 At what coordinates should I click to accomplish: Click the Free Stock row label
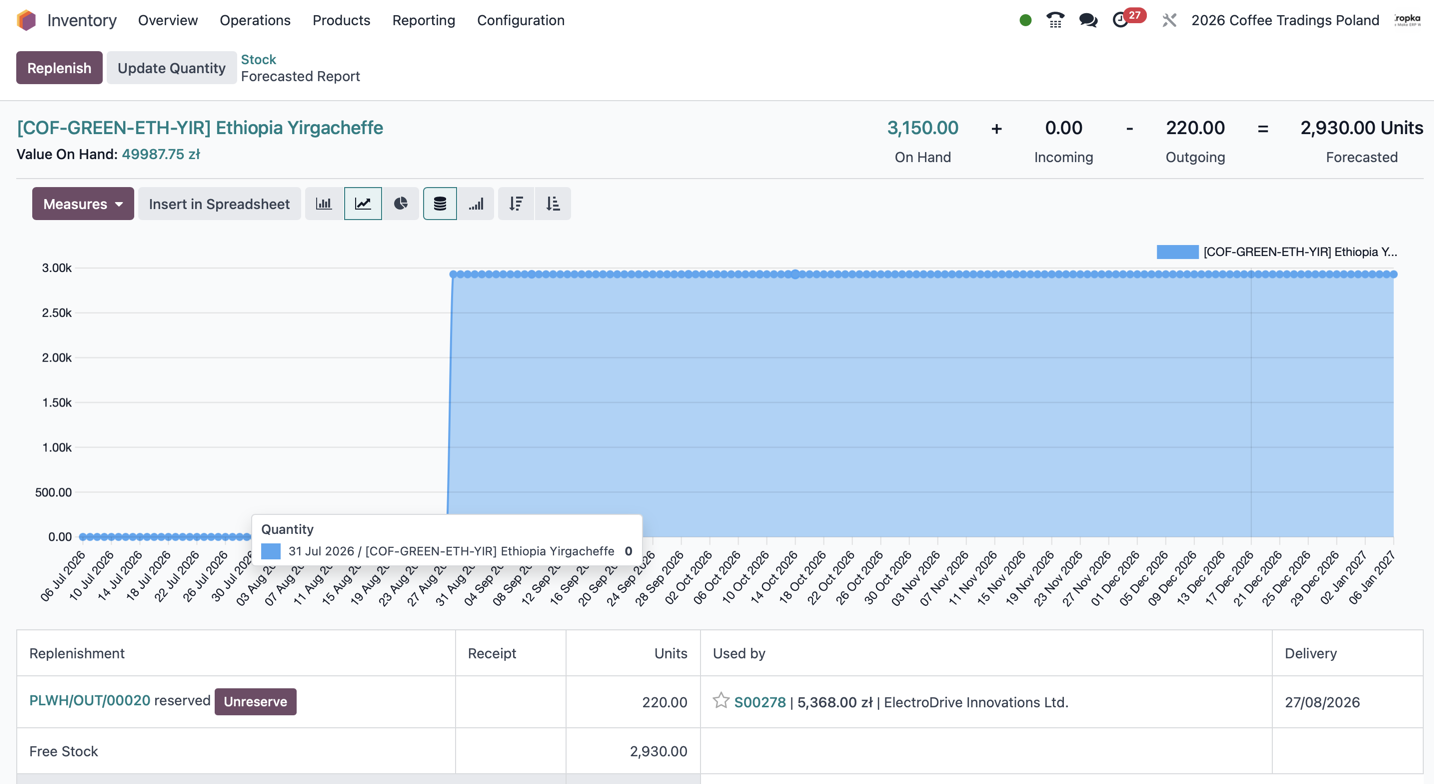click(63, 751)
